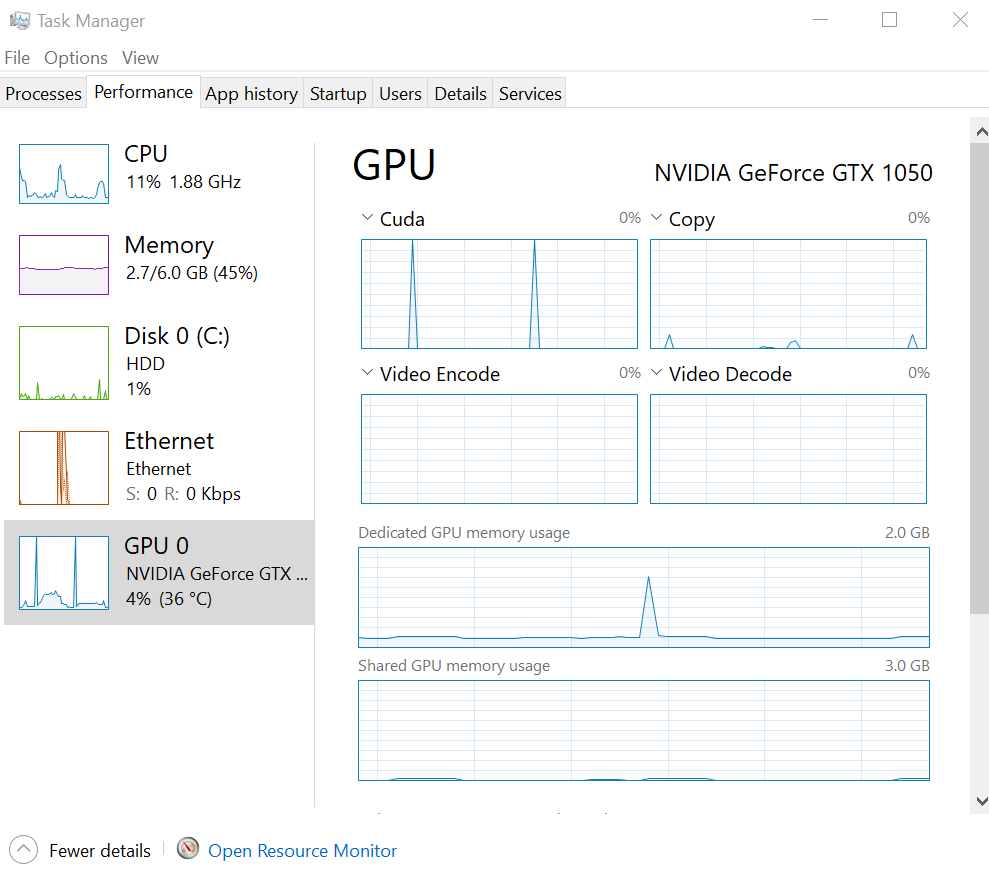Screen dimensions: 989x877
Task: Open the File menu
Action: tap(17, 58)
